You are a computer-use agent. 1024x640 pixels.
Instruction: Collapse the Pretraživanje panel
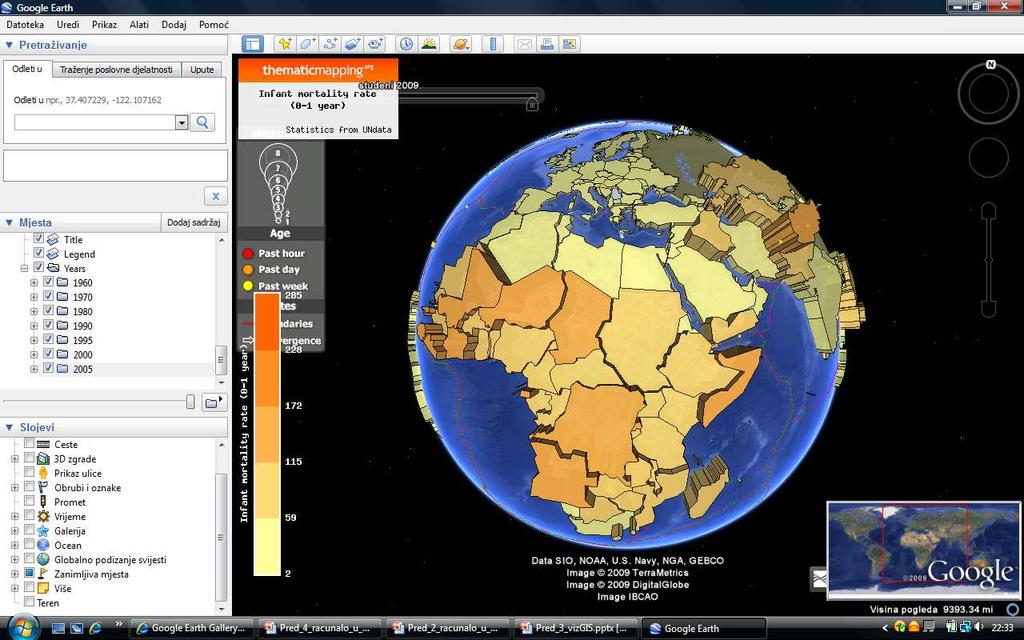pyautogui.click(x=9, y=45)
